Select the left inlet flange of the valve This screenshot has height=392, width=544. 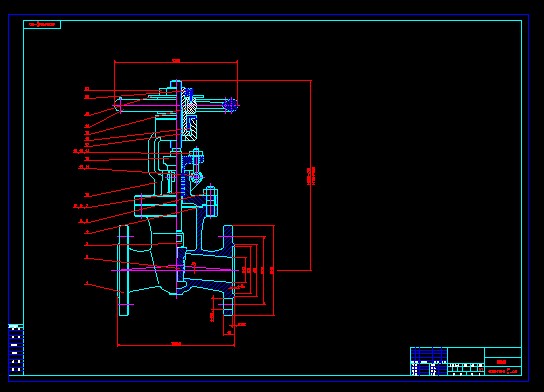[x=124, y=271]
